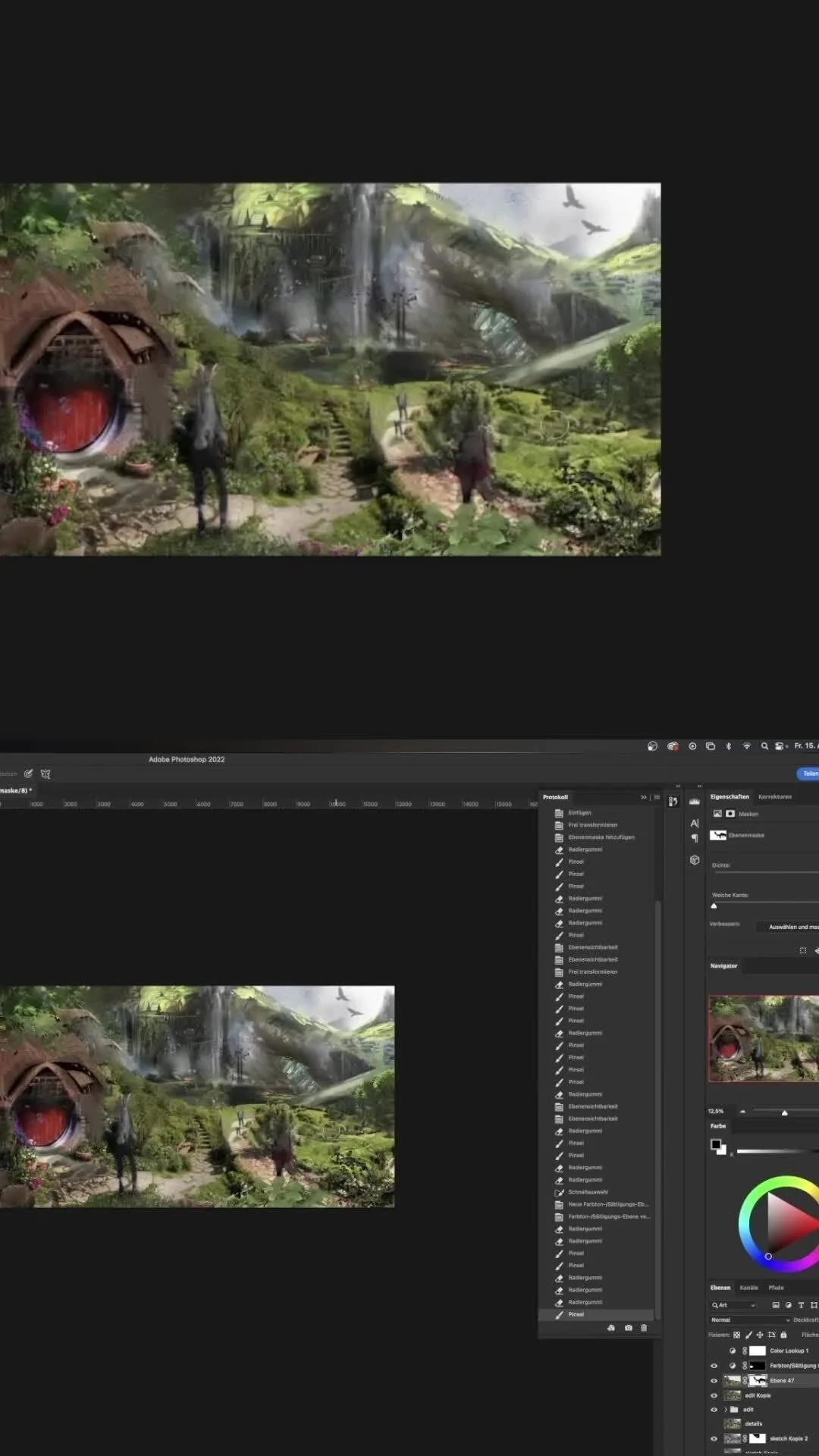This screenshot has width=819, height=1456.
Task: Click the symmetry butterfly icon in options bar
Action: (x=45, y=774)
